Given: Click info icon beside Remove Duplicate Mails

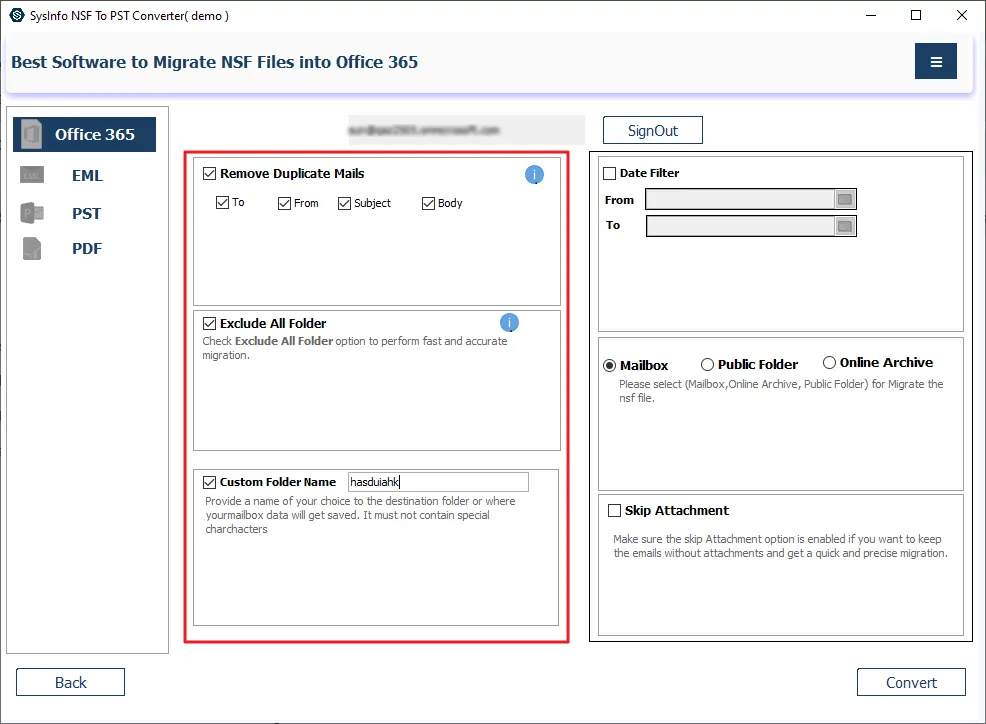Looking at the screenshot, I should [x=534, y=175].
